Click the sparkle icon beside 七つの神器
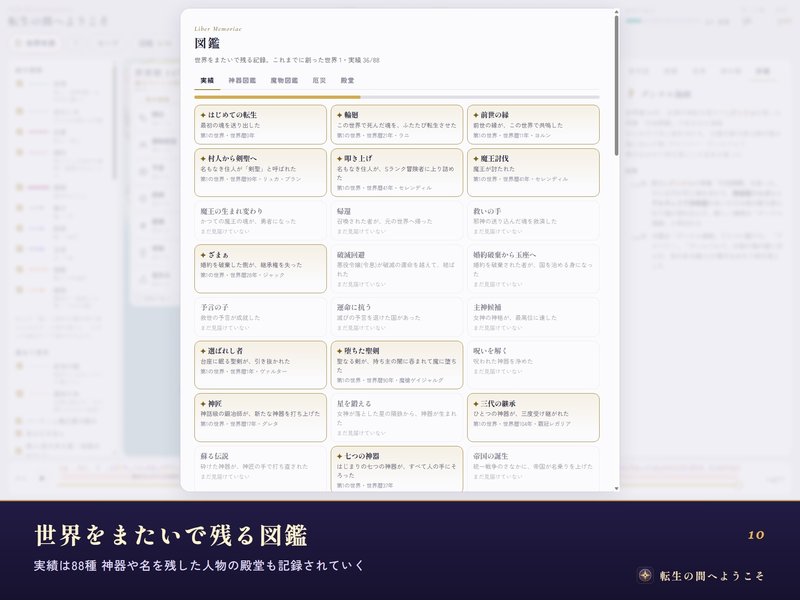 click(339, 456)
